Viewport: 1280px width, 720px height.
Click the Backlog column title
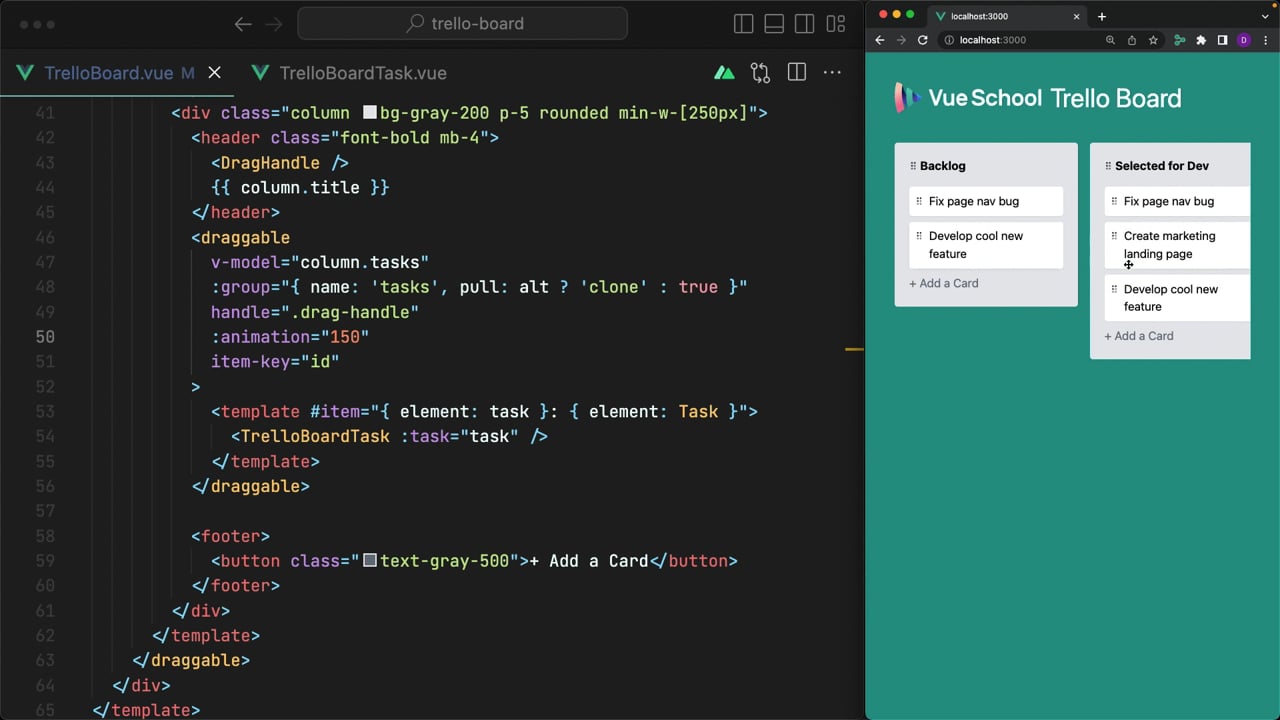[942, 166]
